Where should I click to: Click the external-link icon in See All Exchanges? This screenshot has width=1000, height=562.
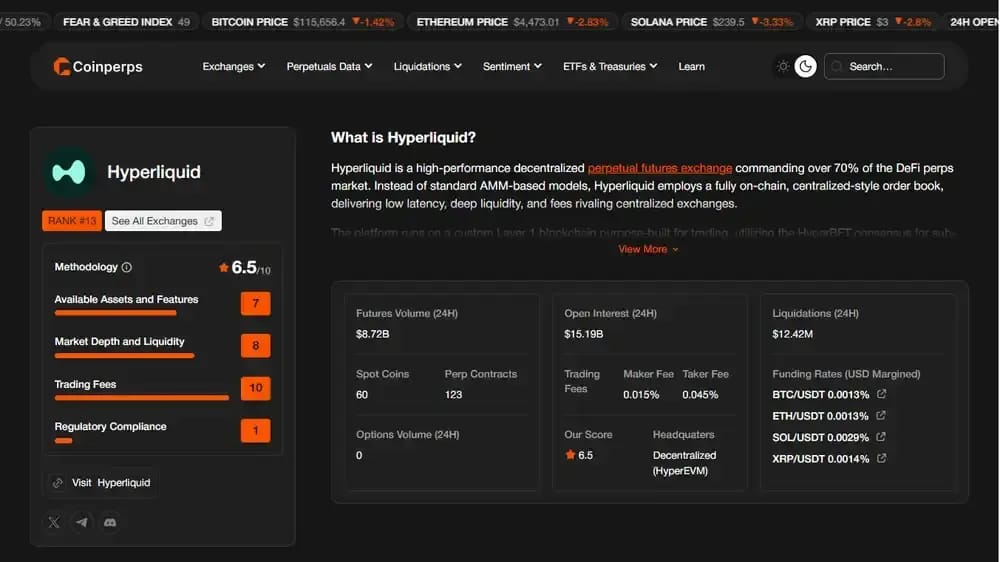209,221
